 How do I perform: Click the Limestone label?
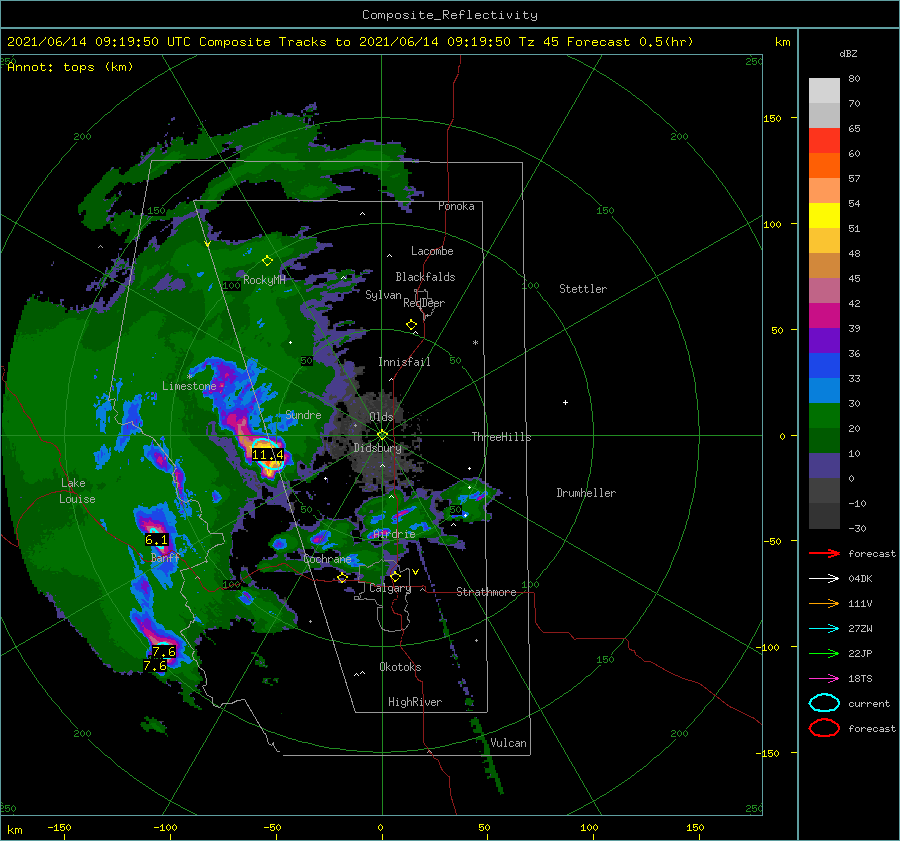coord(189,386)
